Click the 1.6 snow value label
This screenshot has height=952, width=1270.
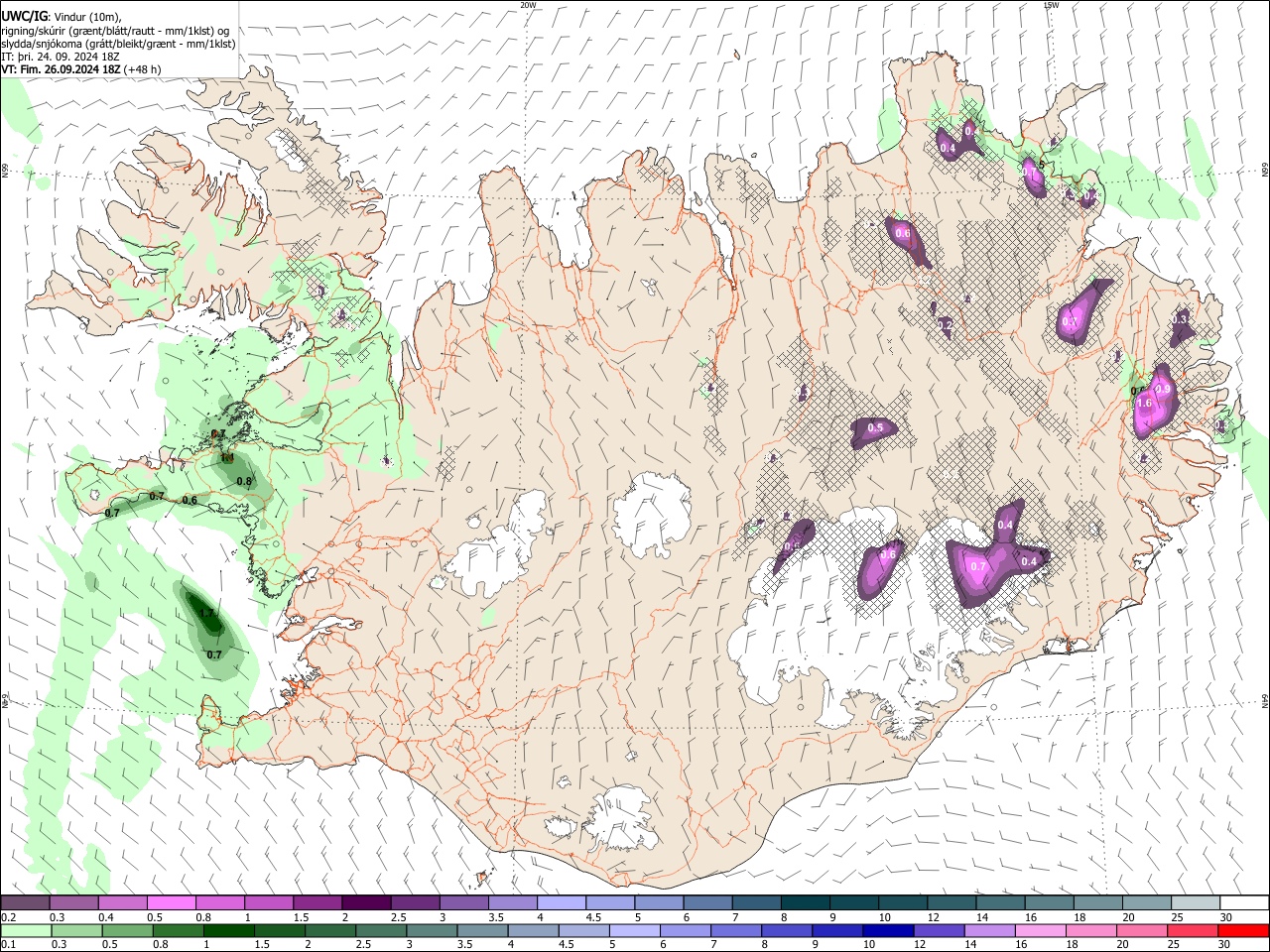click(1144, 404)
